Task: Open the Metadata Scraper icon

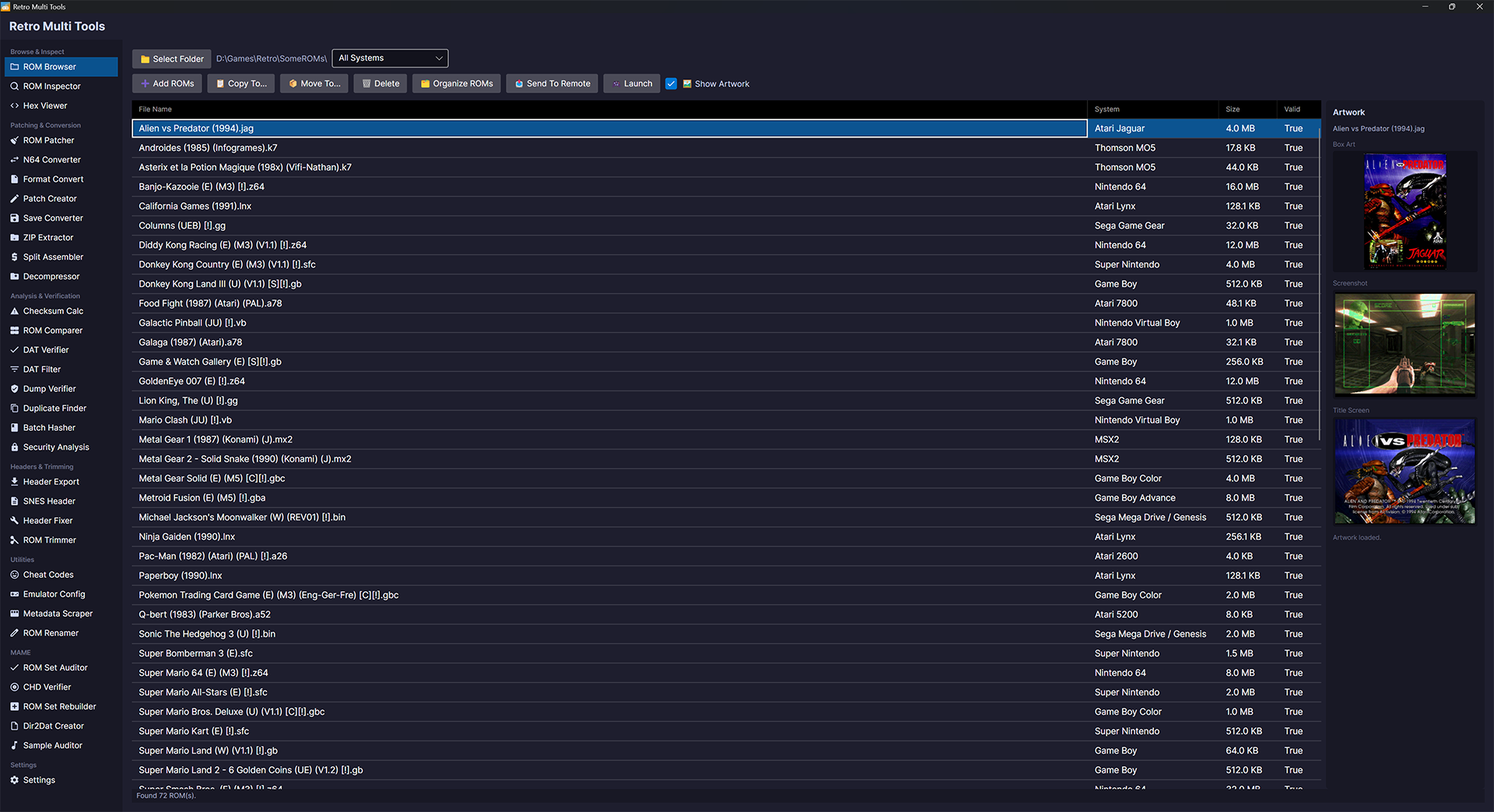Action: [x=14, y=614]
